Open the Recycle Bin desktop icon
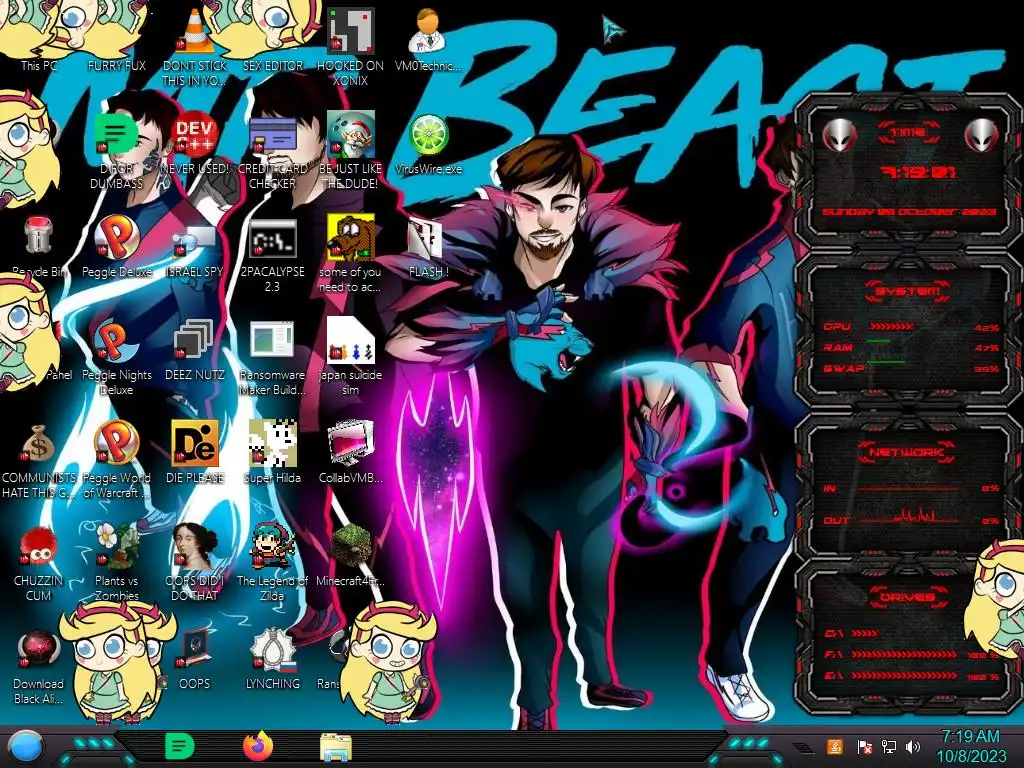 point(39,235)
